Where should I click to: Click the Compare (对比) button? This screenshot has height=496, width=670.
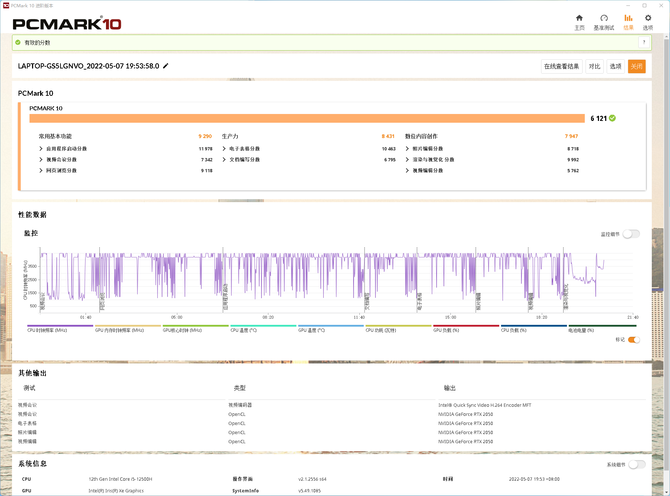(594, 66)
